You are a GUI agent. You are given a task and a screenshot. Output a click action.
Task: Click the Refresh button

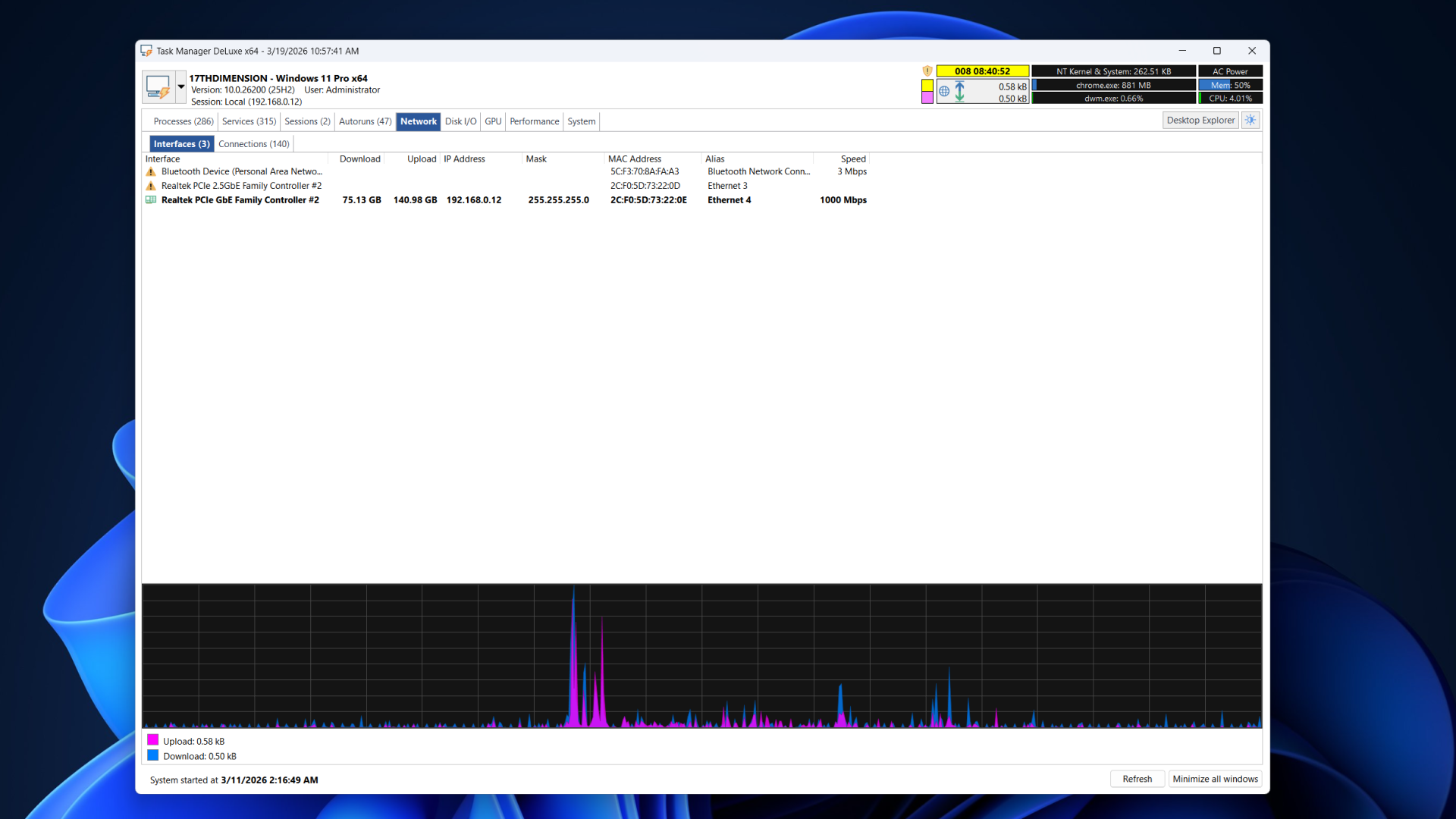click(1137, 779)
